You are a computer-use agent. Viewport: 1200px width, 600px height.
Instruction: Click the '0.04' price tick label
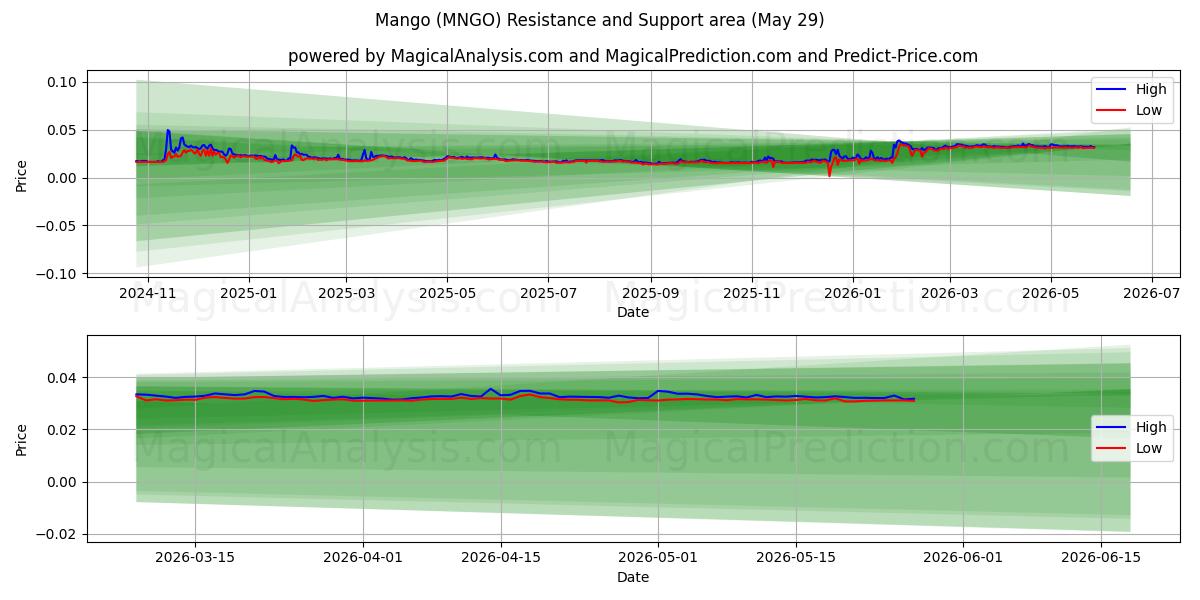(x=63, y=378)
